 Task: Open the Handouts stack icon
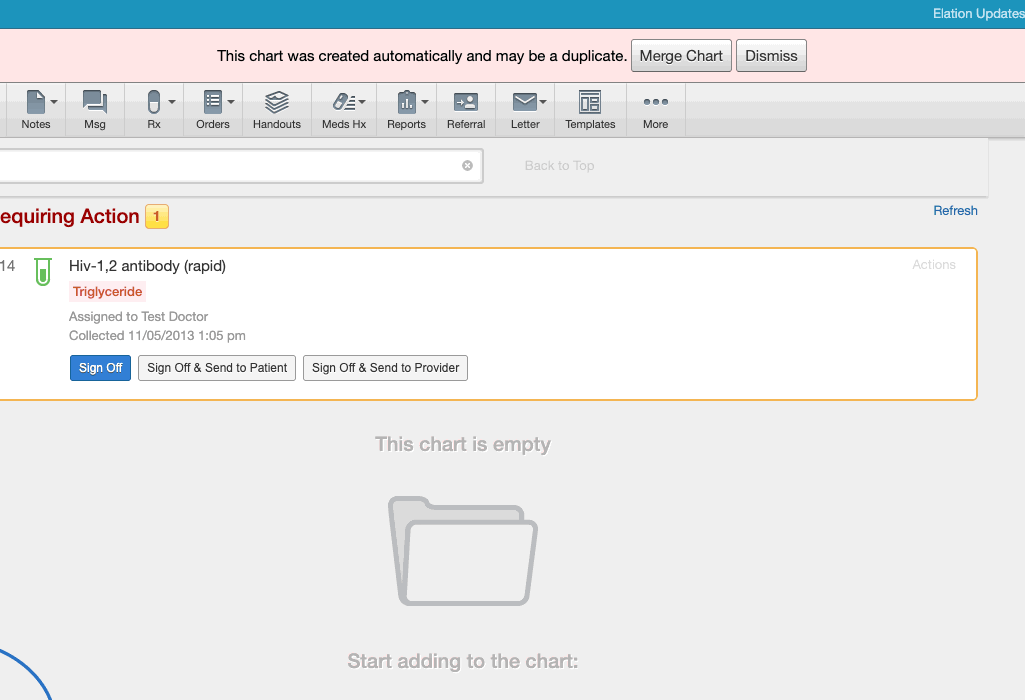pos(277,102)
